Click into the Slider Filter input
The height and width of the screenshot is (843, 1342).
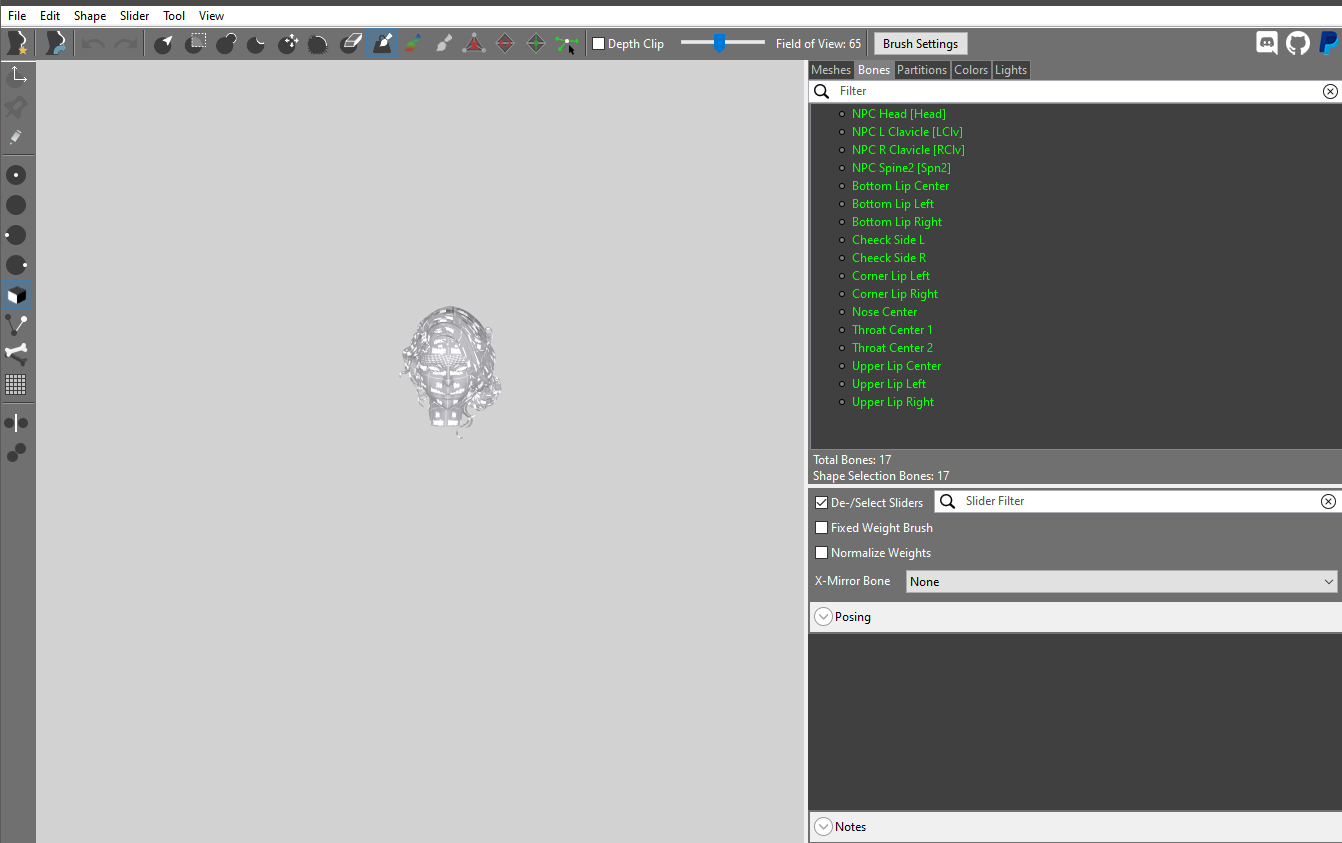point(1138,502)
